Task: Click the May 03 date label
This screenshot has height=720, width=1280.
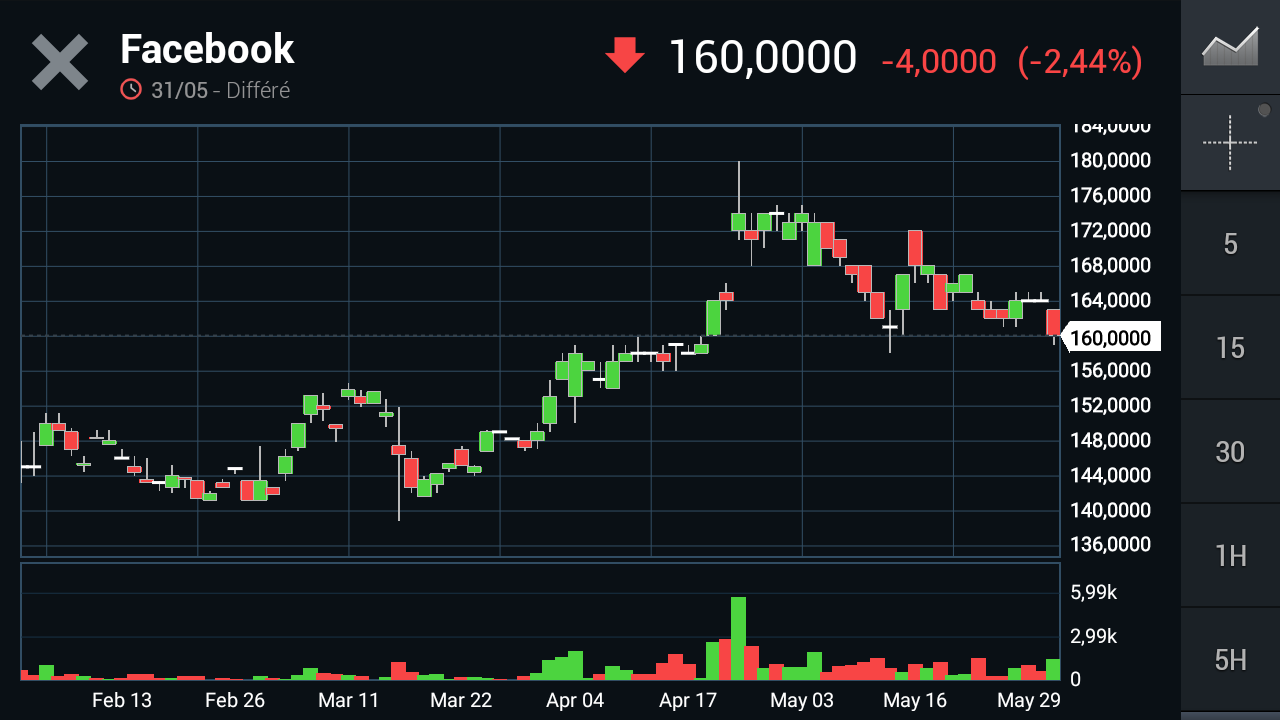Action: (802, 700)
